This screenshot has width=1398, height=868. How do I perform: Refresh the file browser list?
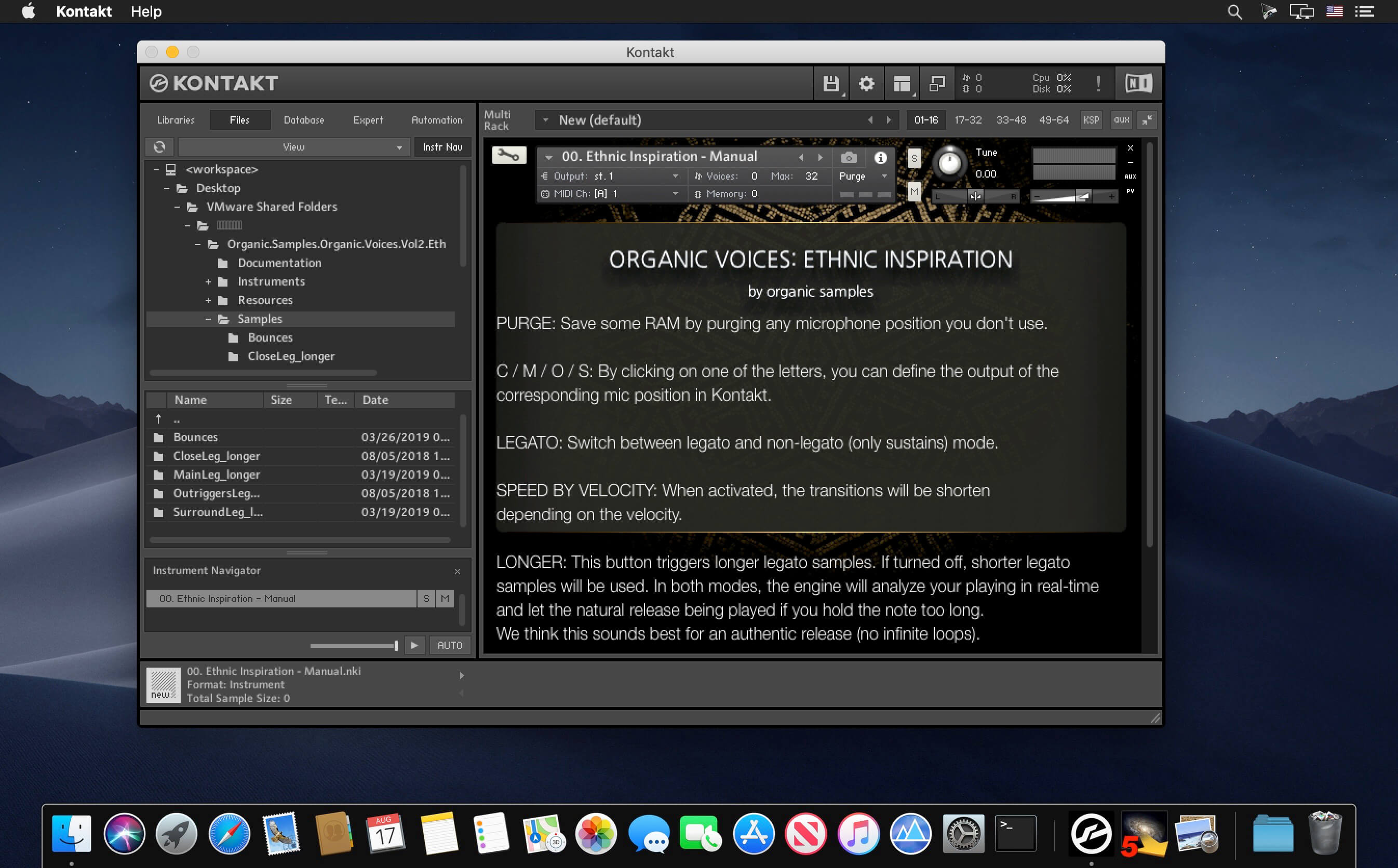coord(159,147)
